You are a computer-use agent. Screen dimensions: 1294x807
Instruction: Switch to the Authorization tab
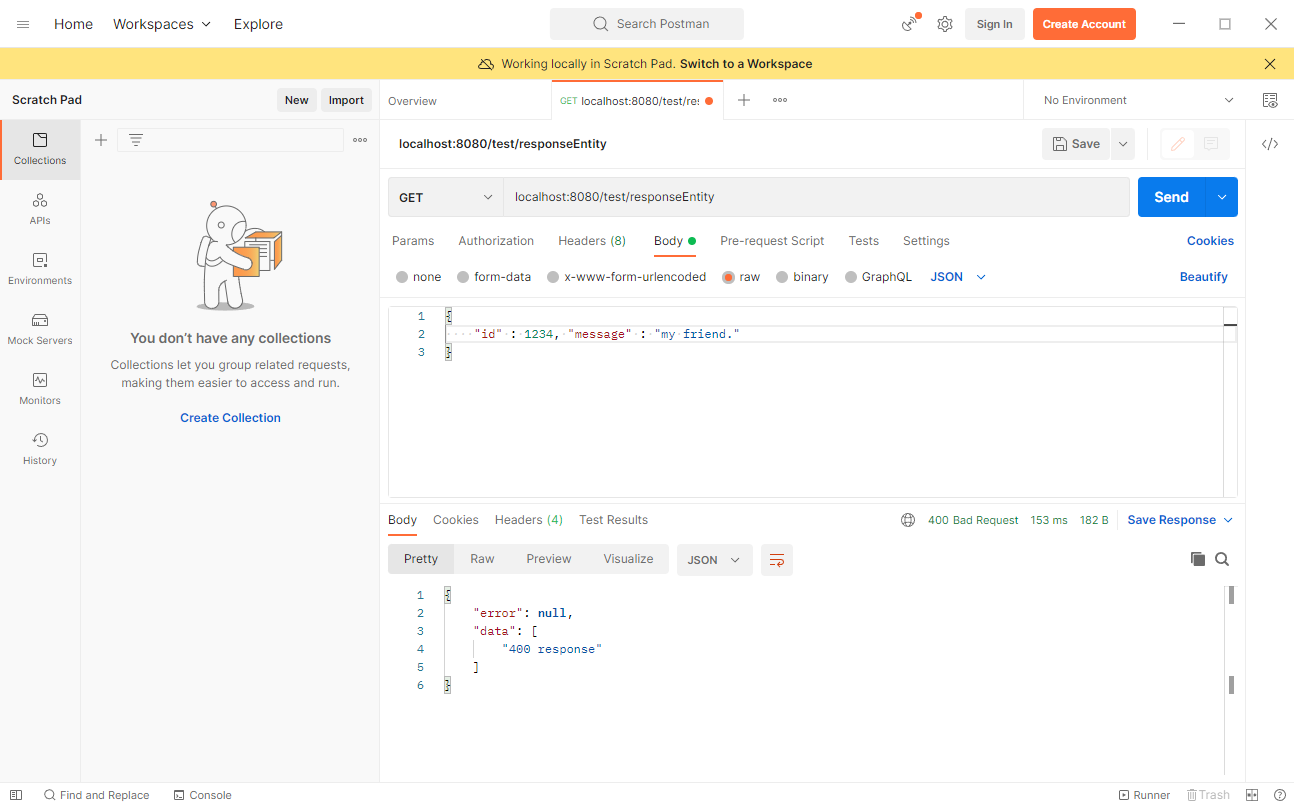click(x=496, y=241)
